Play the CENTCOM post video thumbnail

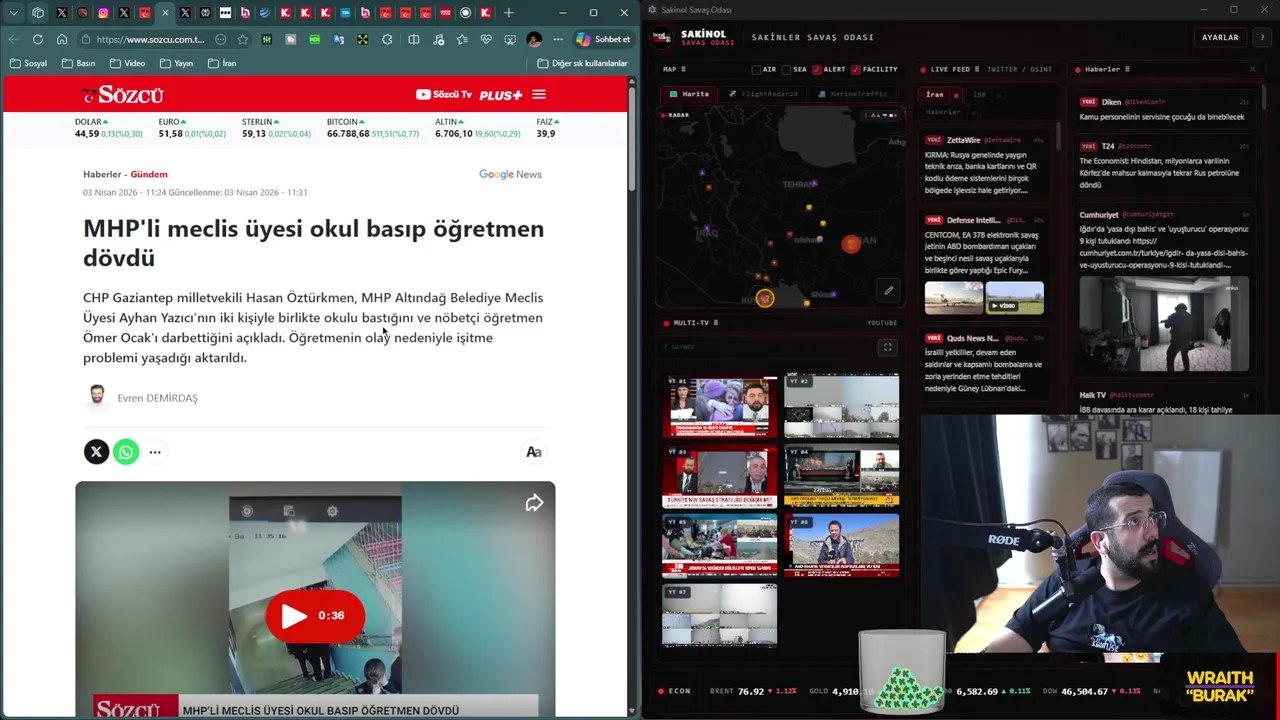1014,298
